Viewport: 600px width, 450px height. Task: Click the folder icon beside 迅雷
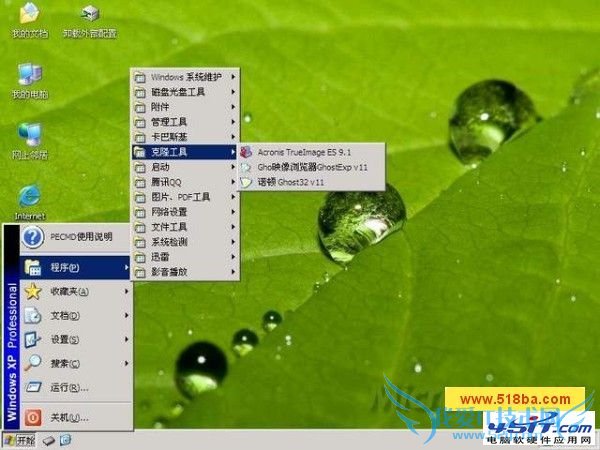tap(140, 257)
